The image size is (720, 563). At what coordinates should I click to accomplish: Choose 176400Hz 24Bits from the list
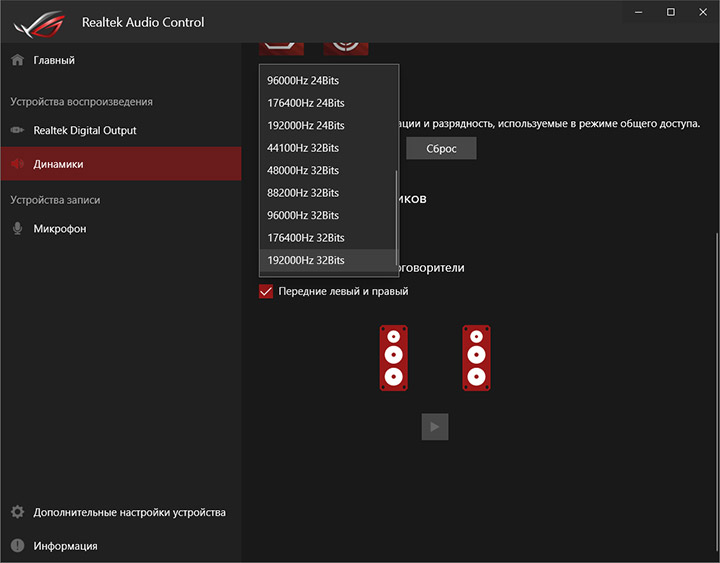pyautogui.click(x=306, y=103)
